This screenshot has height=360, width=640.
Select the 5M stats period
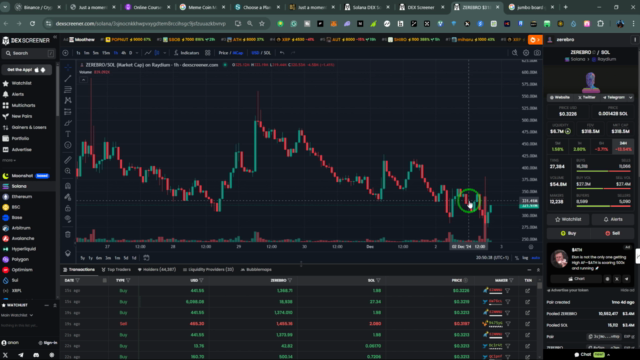pyautogui.click(x=558, y=146)
